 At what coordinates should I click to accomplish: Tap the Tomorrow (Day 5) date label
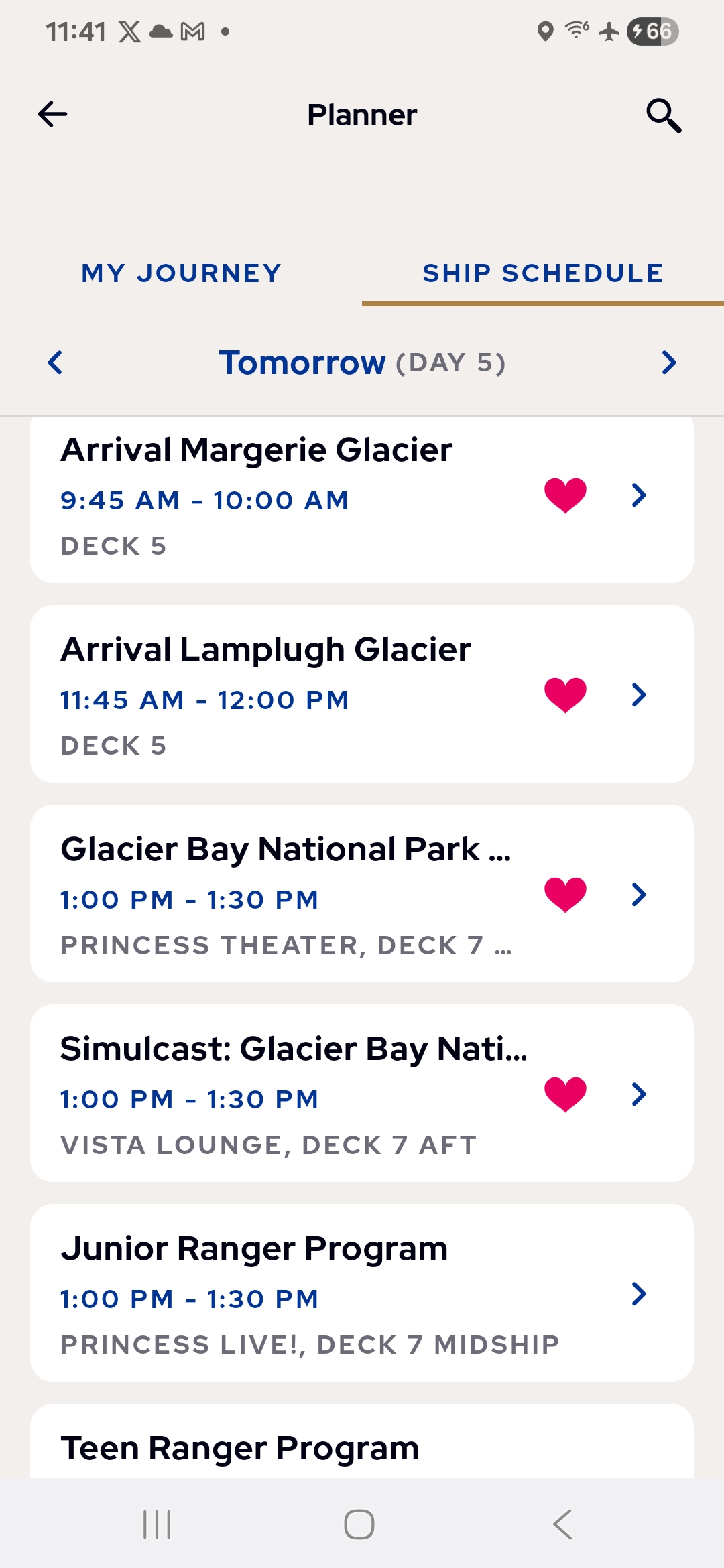(362, 363)
